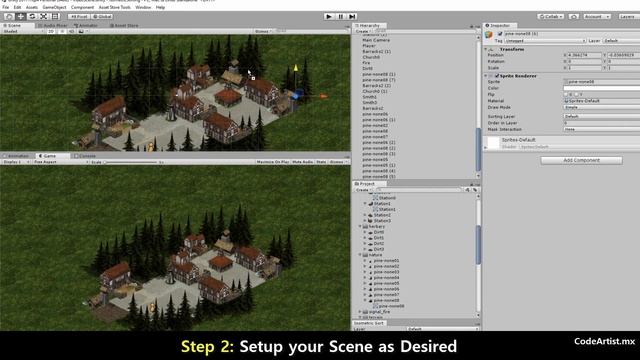
Task: Switch to the Animator tab
Action: [87, 25]
